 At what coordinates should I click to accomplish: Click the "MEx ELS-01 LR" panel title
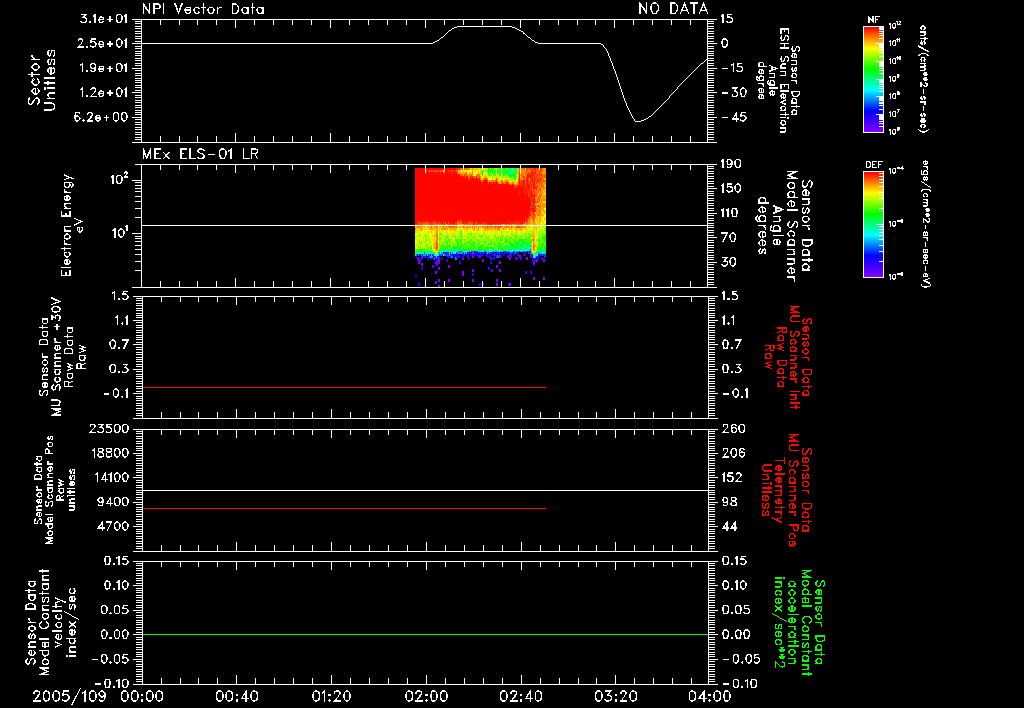pos(200,154)
